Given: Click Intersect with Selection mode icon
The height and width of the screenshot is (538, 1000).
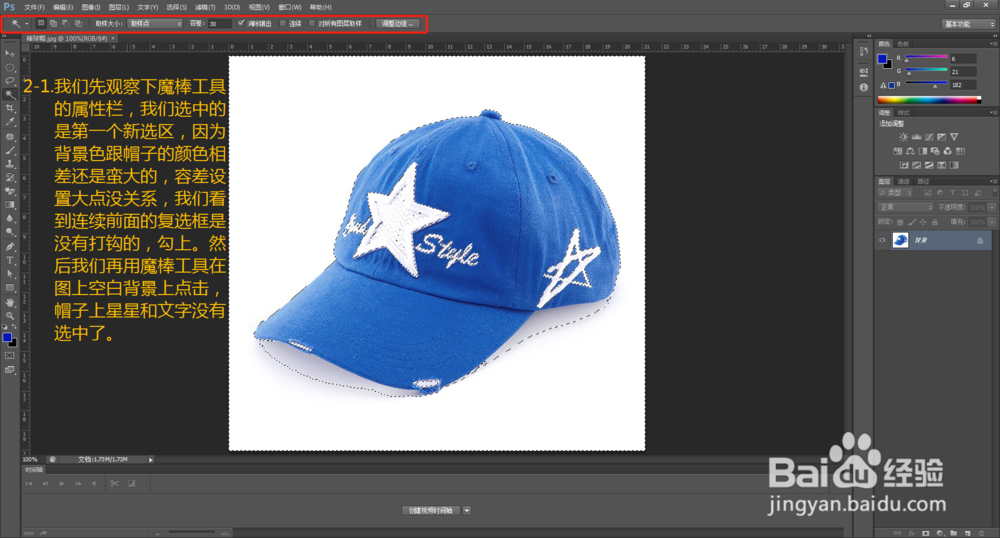Looking at the screenshot, I should click(x=78, y=24).
